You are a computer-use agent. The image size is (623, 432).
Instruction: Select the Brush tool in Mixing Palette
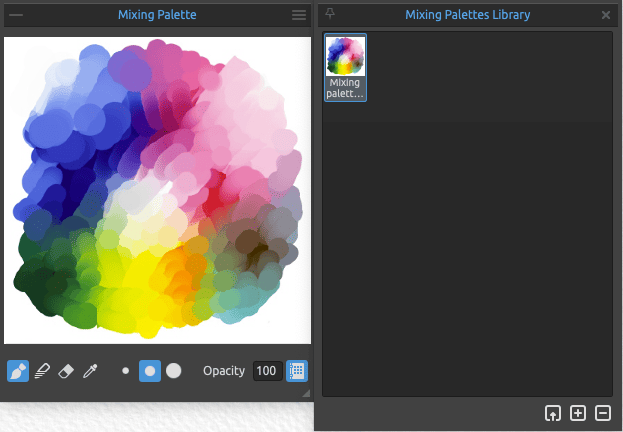tap(18, 371)
